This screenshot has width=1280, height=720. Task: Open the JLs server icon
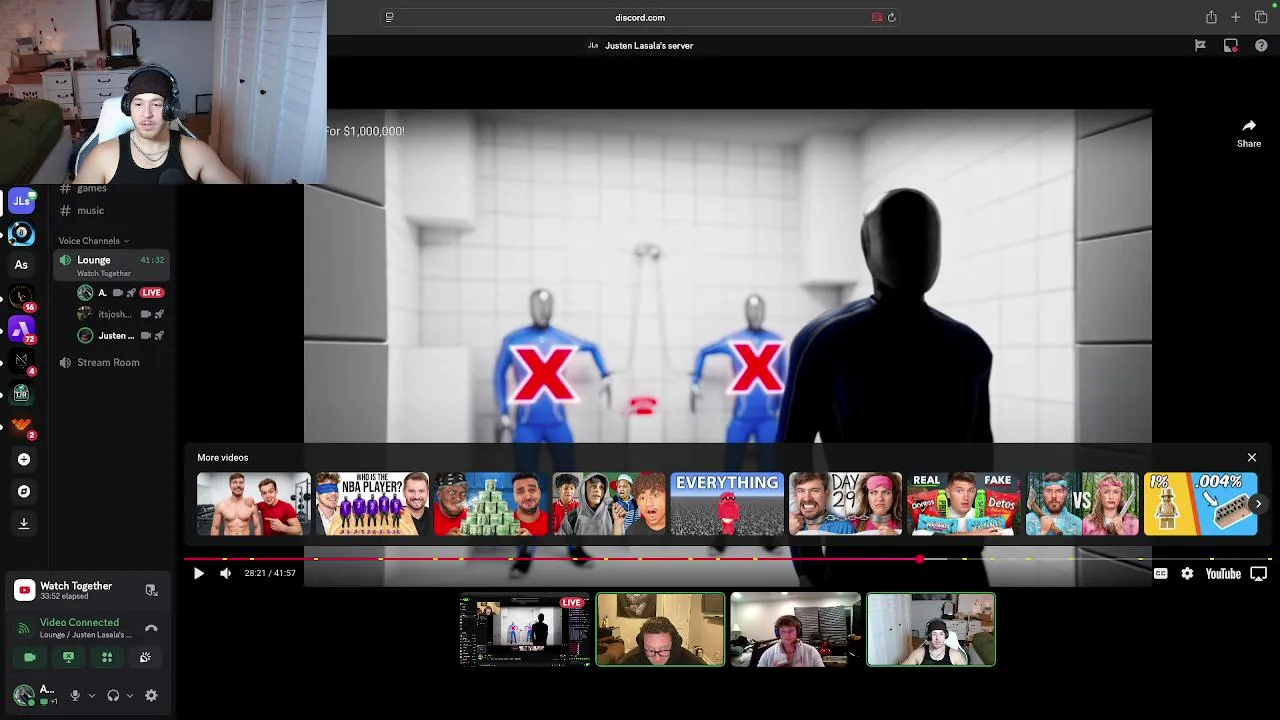21,201
